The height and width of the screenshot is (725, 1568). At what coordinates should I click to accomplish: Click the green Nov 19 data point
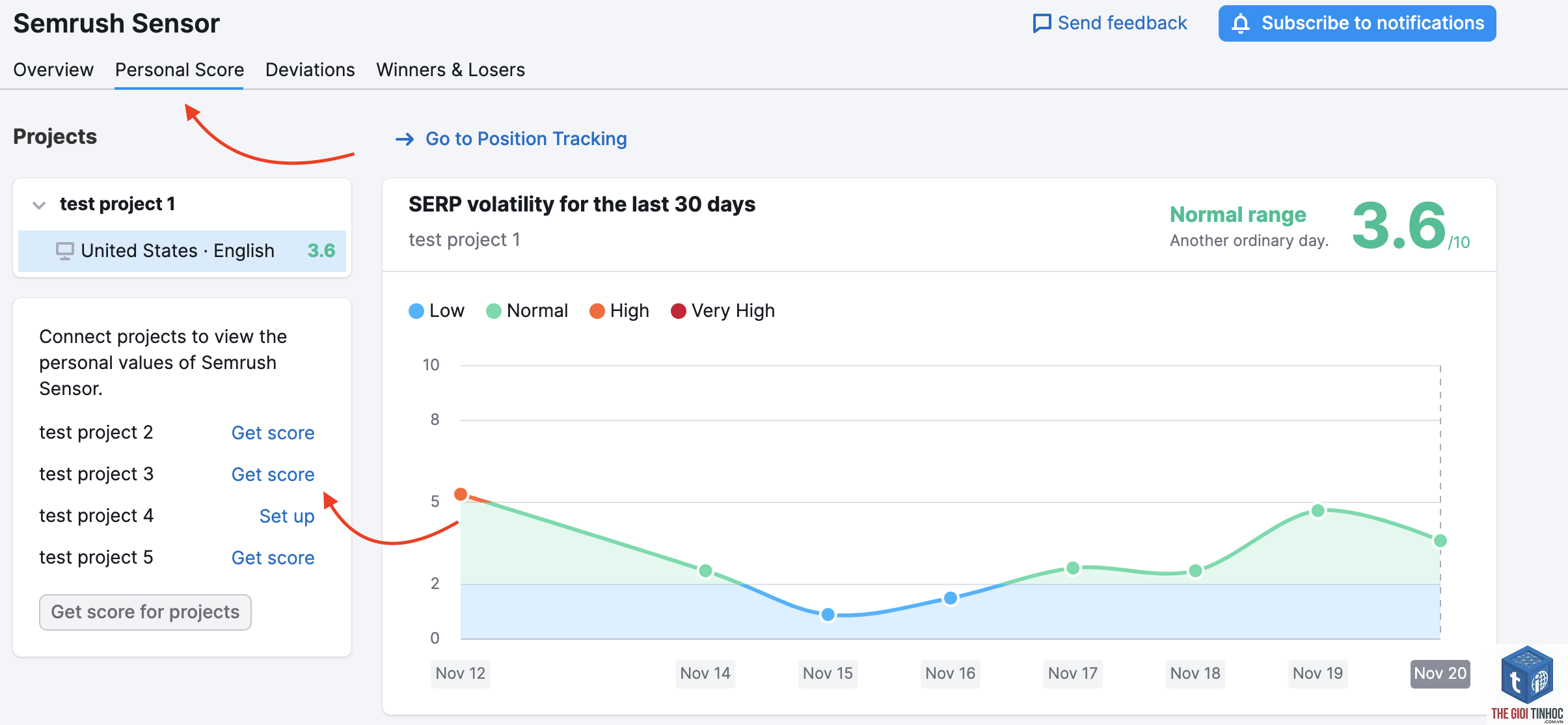point(1318,511)
